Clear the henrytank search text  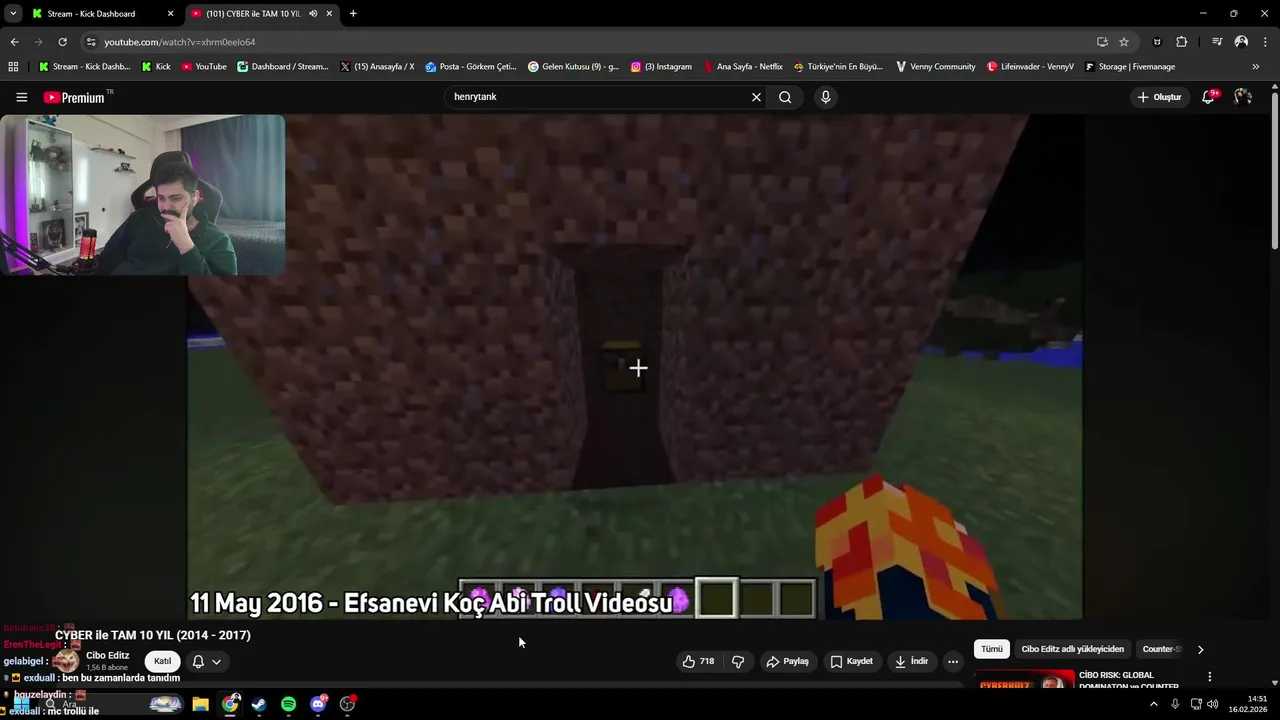pos(756,97)
